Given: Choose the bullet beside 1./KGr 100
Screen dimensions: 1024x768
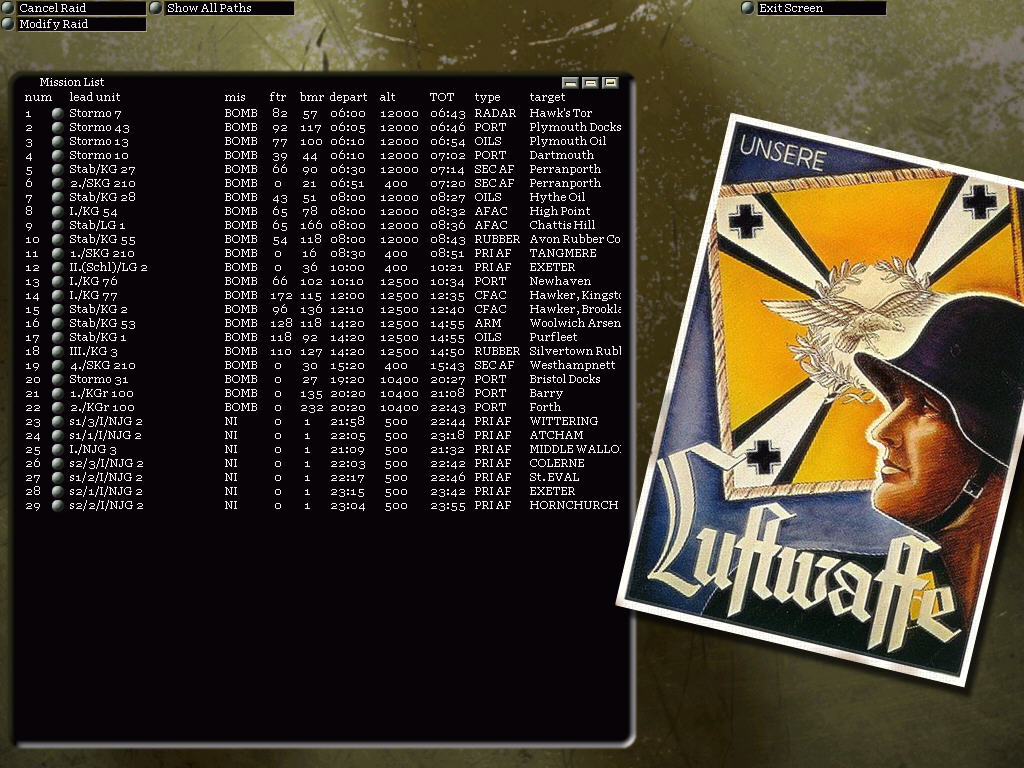Looking at the screenshot, I should (57, 393).
